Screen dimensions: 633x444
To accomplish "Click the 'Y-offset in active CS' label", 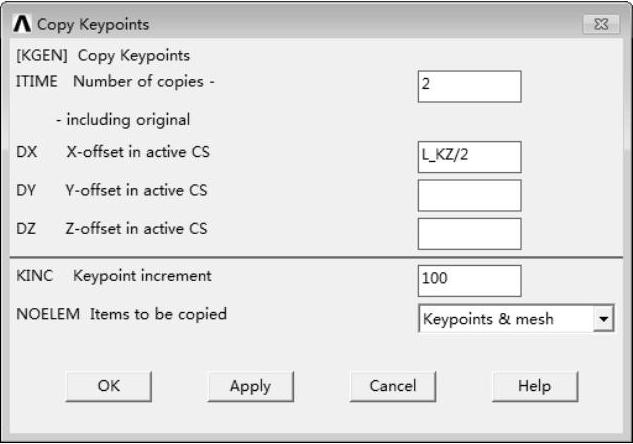I will (137, 190).
